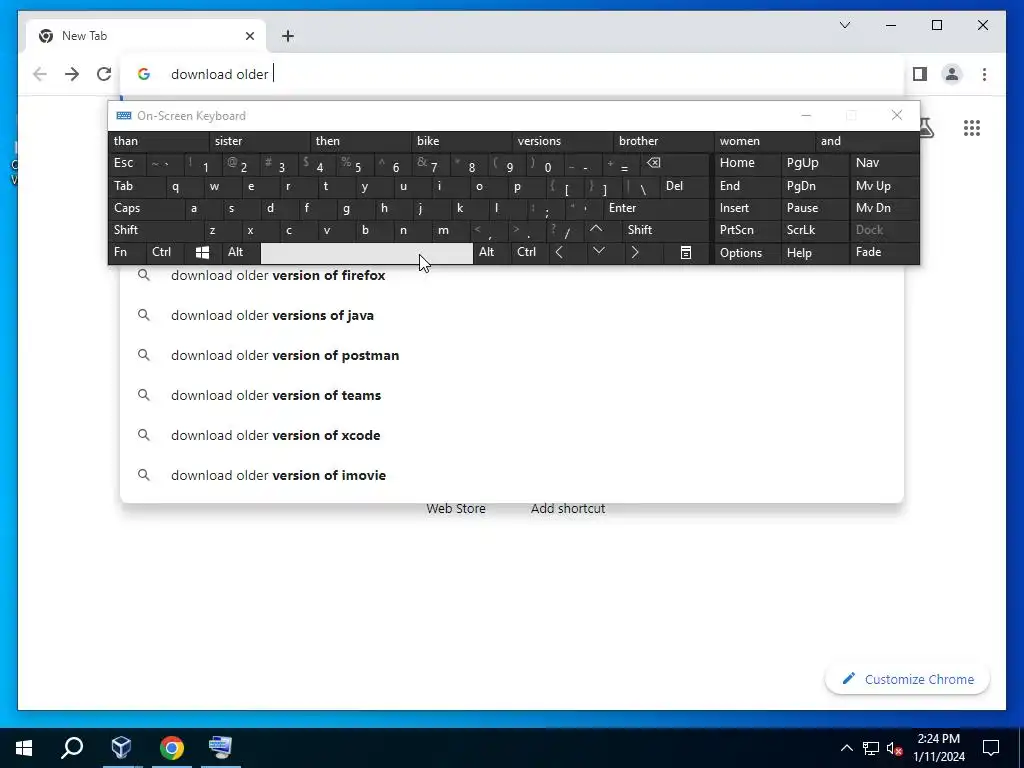Click the Esc key on the On-Screen Keyboard

[127, 163]
